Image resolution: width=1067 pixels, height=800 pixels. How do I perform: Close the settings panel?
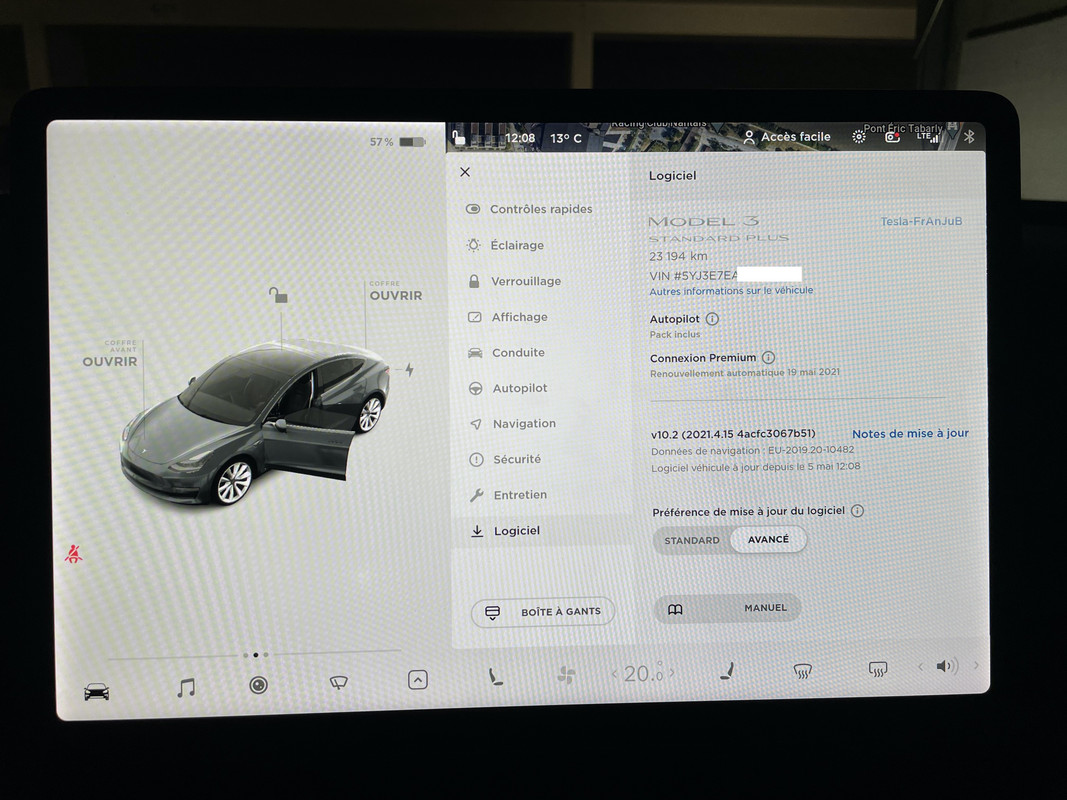(x=465, y=172)
